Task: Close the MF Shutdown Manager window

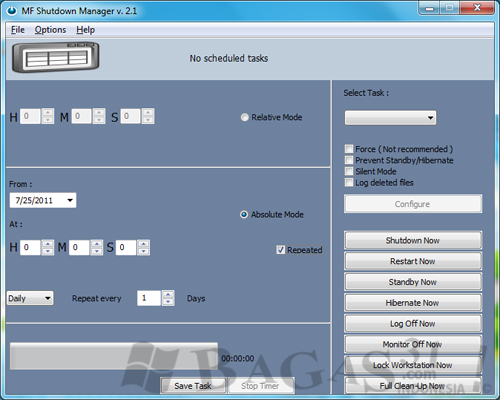Action: tap(477, 8)
